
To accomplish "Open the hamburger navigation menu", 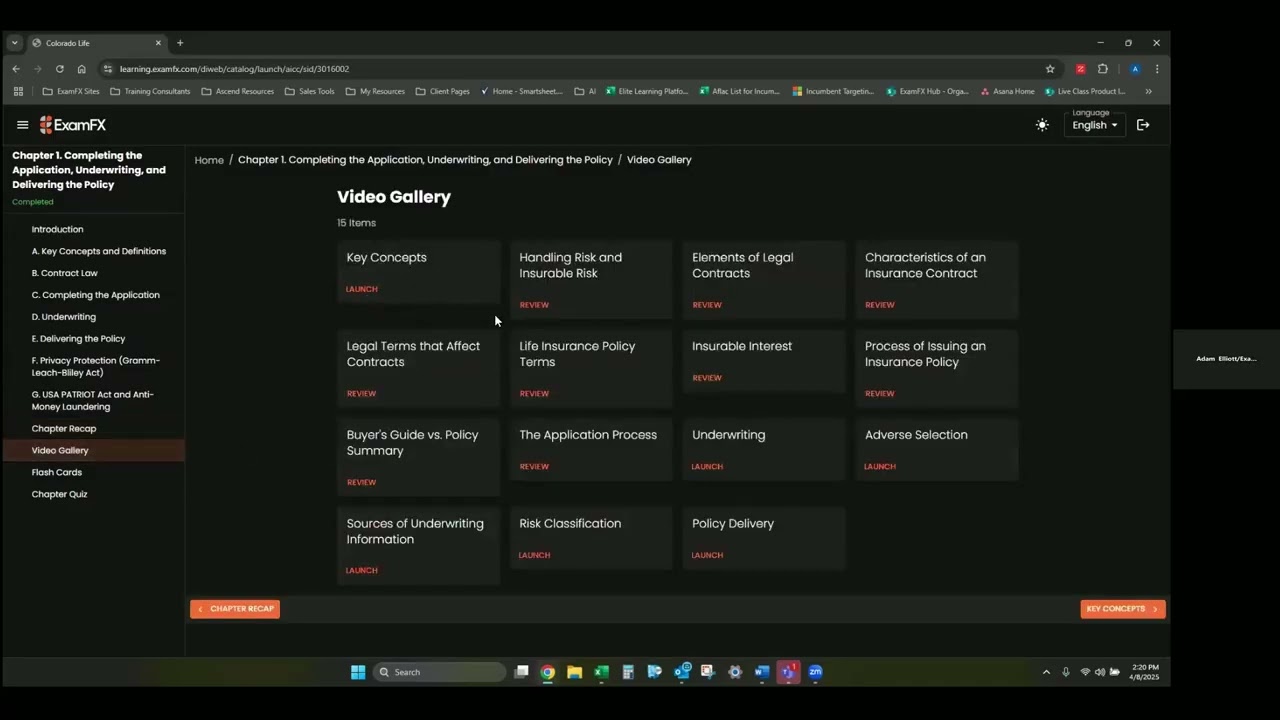I will tap(22, 125).
